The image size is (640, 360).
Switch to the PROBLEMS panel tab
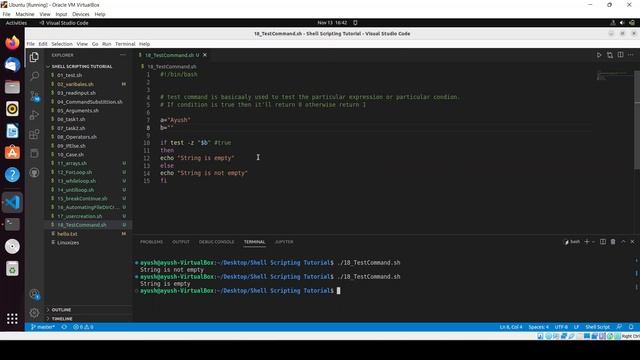(151, 242)
